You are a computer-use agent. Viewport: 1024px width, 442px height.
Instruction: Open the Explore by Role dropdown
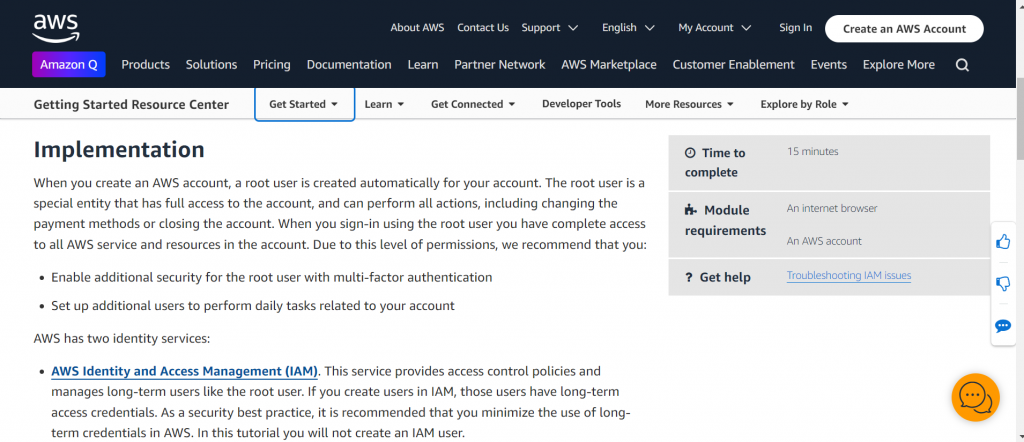[804, 104]
